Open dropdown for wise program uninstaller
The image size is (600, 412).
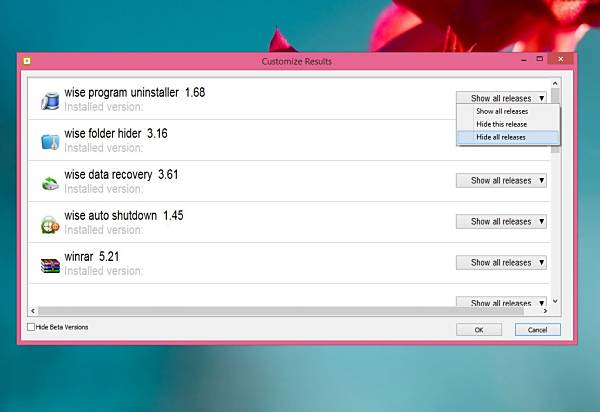point(501,98)
